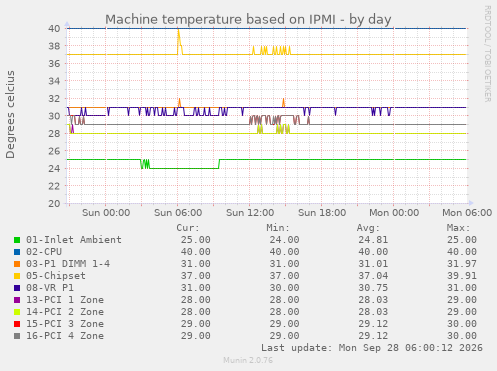Click the DIMM 1-4 max value 31.97
This screenshot has width=497, height=371.
click(462, 264)
